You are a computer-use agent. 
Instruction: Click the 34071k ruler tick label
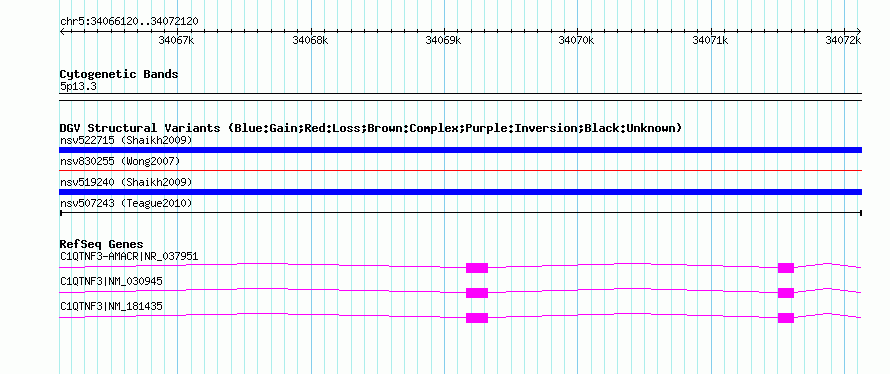[710, 41]
